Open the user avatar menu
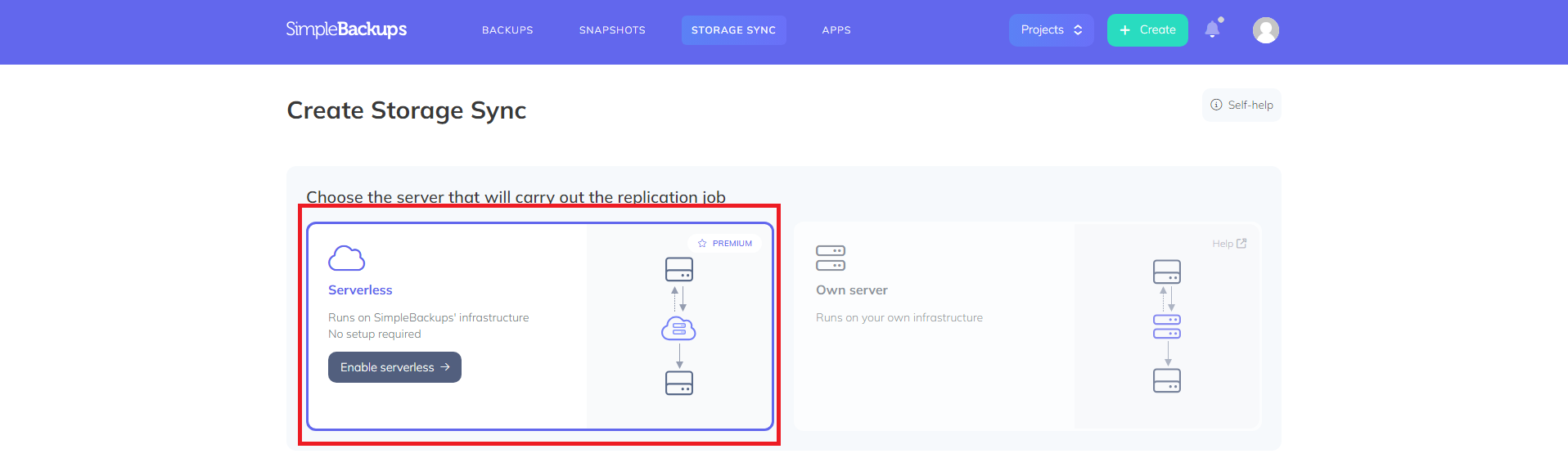1568x458 pixels. 1265,30
